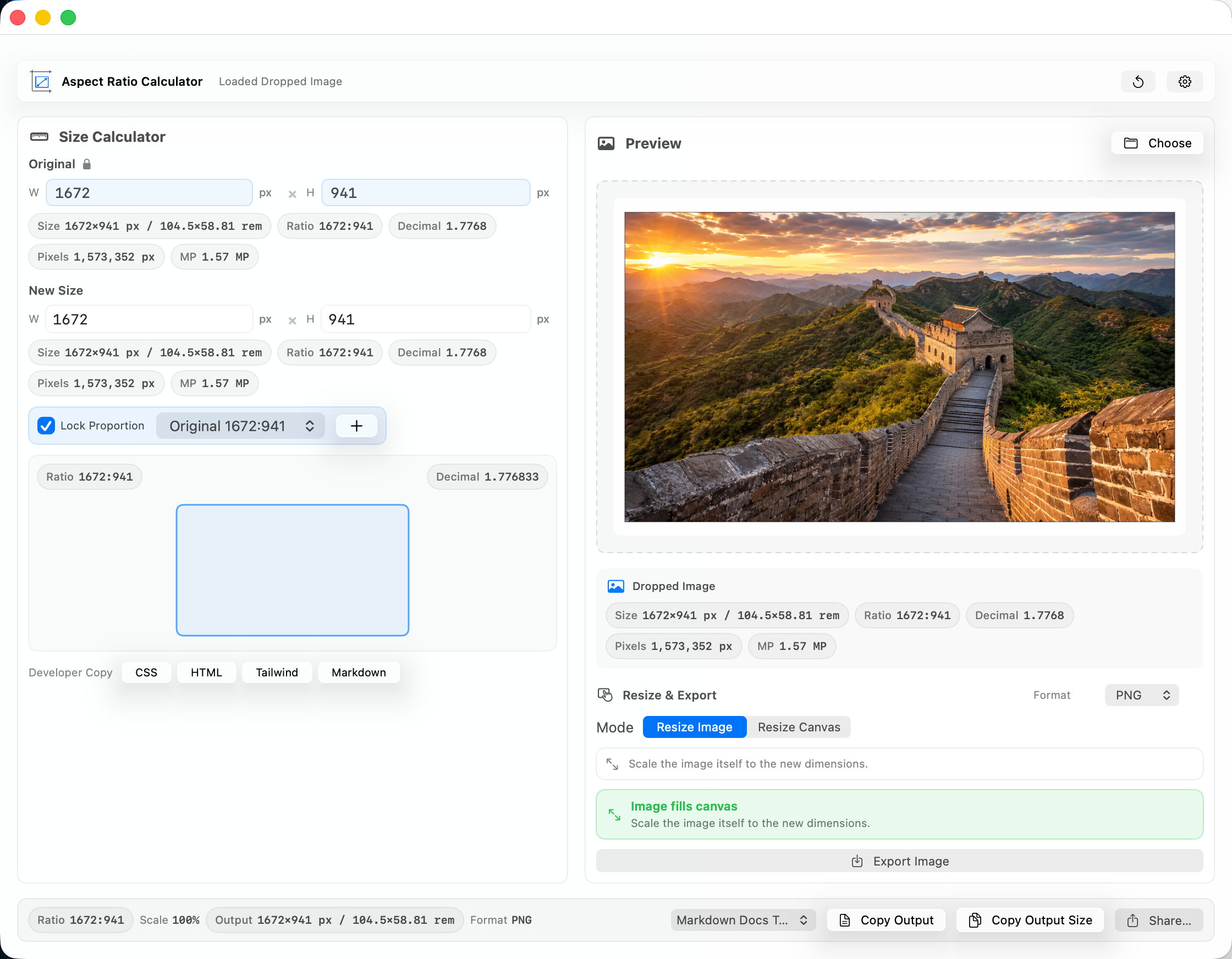Click Copy Output Size button
Image resolution: width=1232 pixels, height=959 pixels.
click(x=1030, y=920)
